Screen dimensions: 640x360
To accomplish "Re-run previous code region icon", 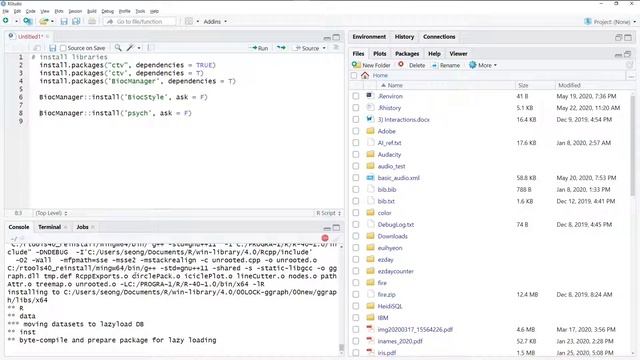I will [x=281, y=48].
